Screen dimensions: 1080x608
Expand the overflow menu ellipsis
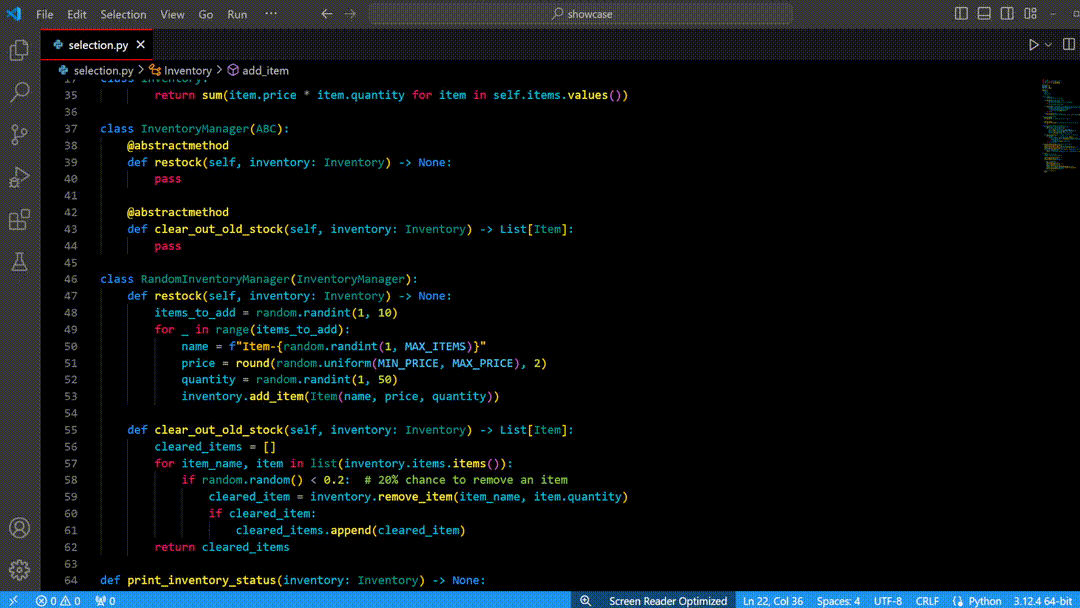271,14
